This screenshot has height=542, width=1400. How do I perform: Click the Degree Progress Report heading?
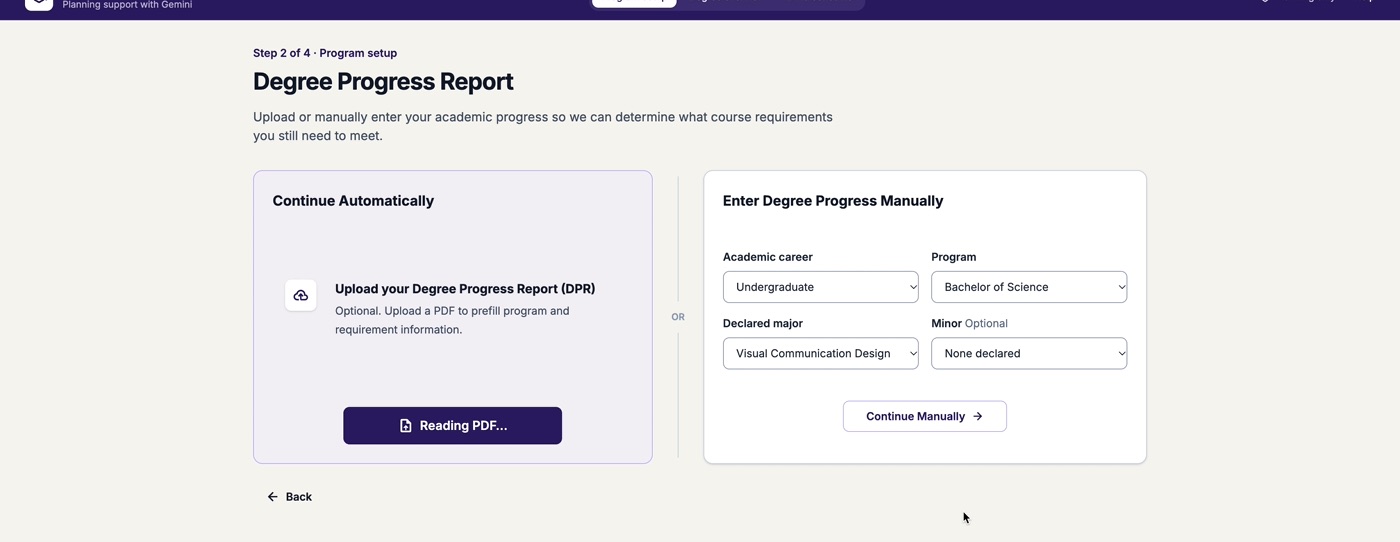pos(383,81)
